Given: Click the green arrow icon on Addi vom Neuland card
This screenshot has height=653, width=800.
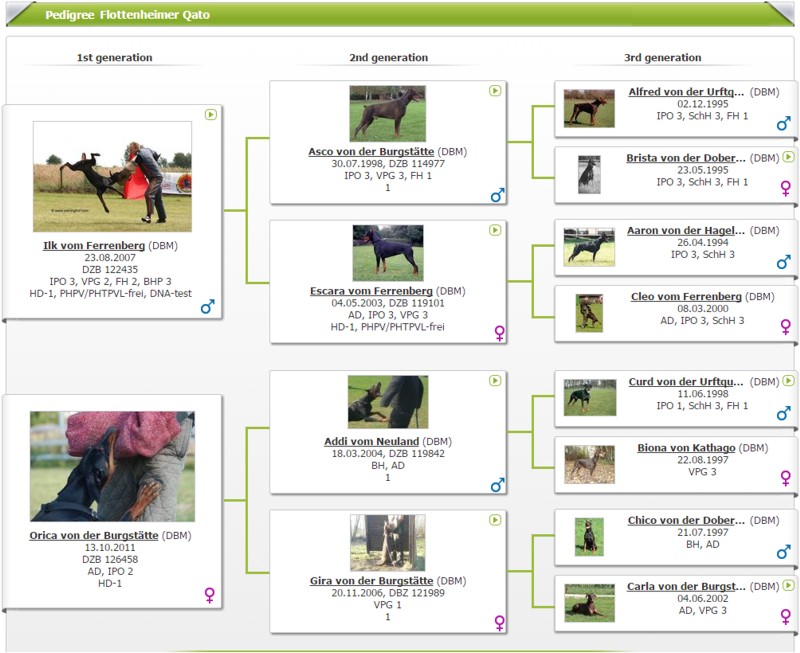Looking at the screenshot, I should point(495,381).
